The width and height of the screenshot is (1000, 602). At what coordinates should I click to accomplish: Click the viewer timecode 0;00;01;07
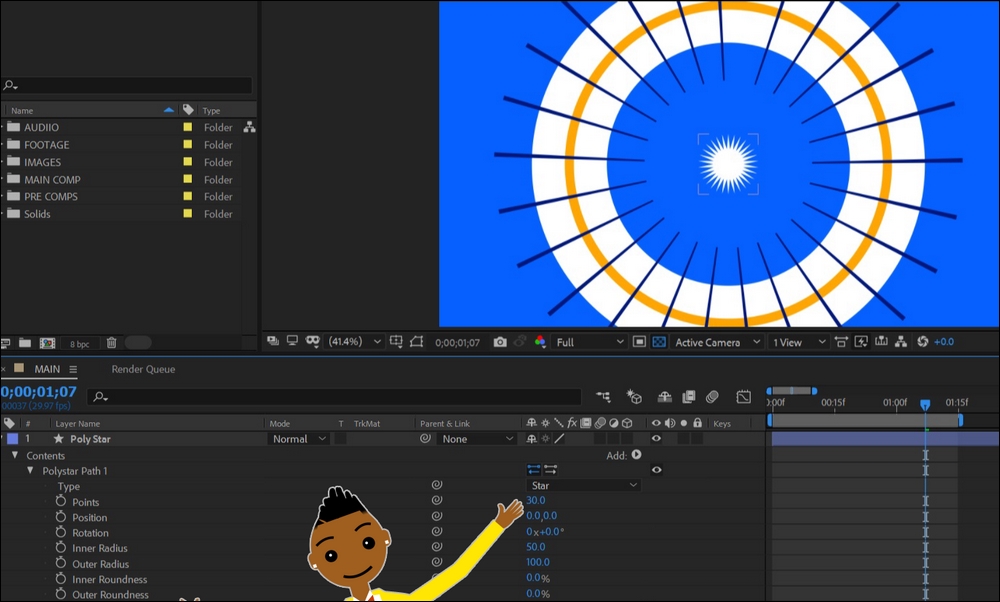click(457, 342)
